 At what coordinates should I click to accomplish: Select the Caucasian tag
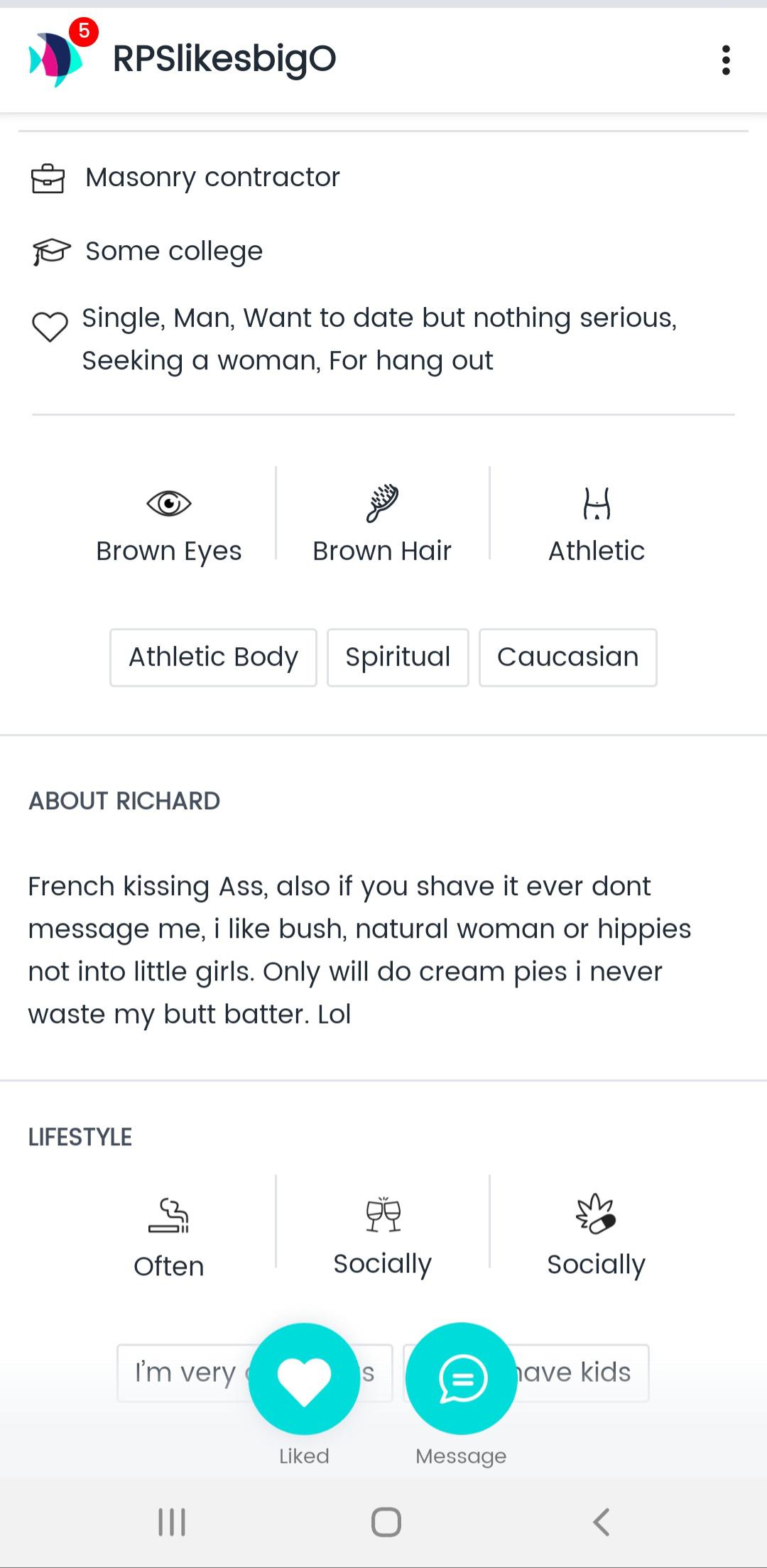pyautogui.click(x=567, y=657)
